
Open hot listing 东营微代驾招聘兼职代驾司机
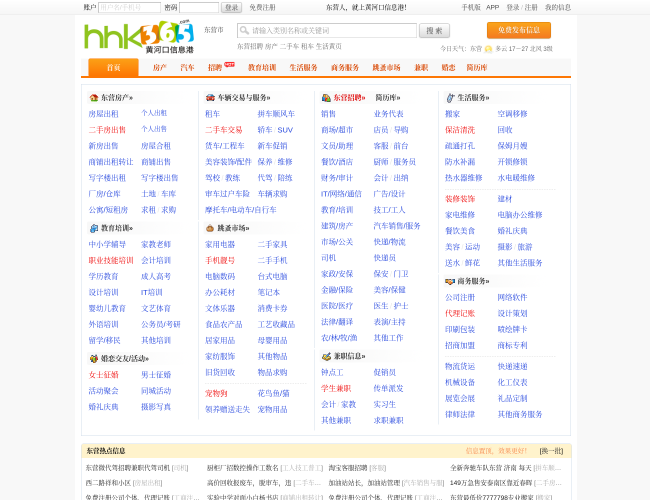pyautogui.click(x=128, y=468)
